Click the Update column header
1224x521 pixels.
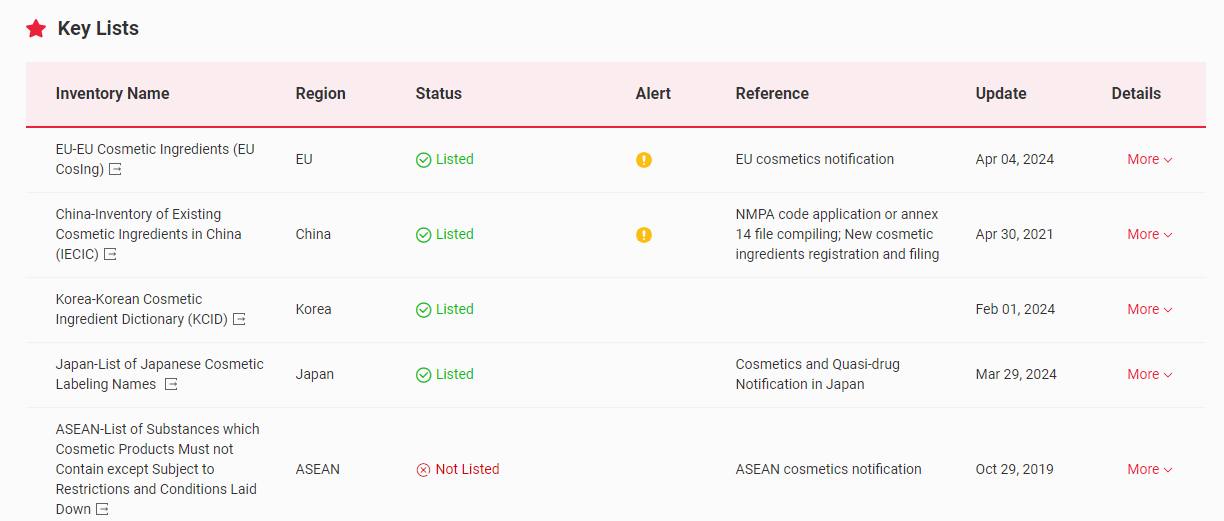(1001, 94)
